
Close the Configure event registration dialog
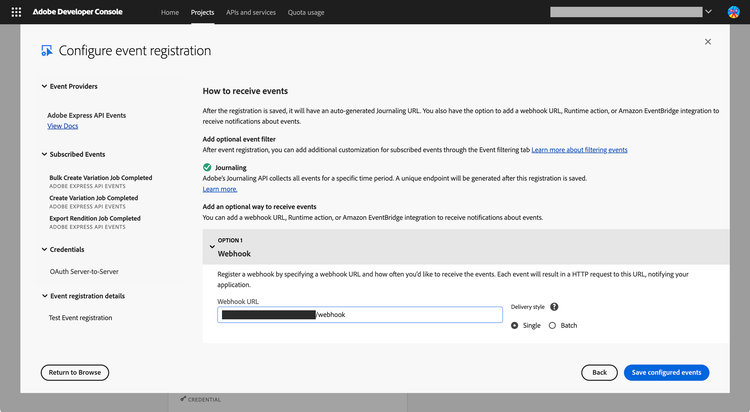click(708, 42)
